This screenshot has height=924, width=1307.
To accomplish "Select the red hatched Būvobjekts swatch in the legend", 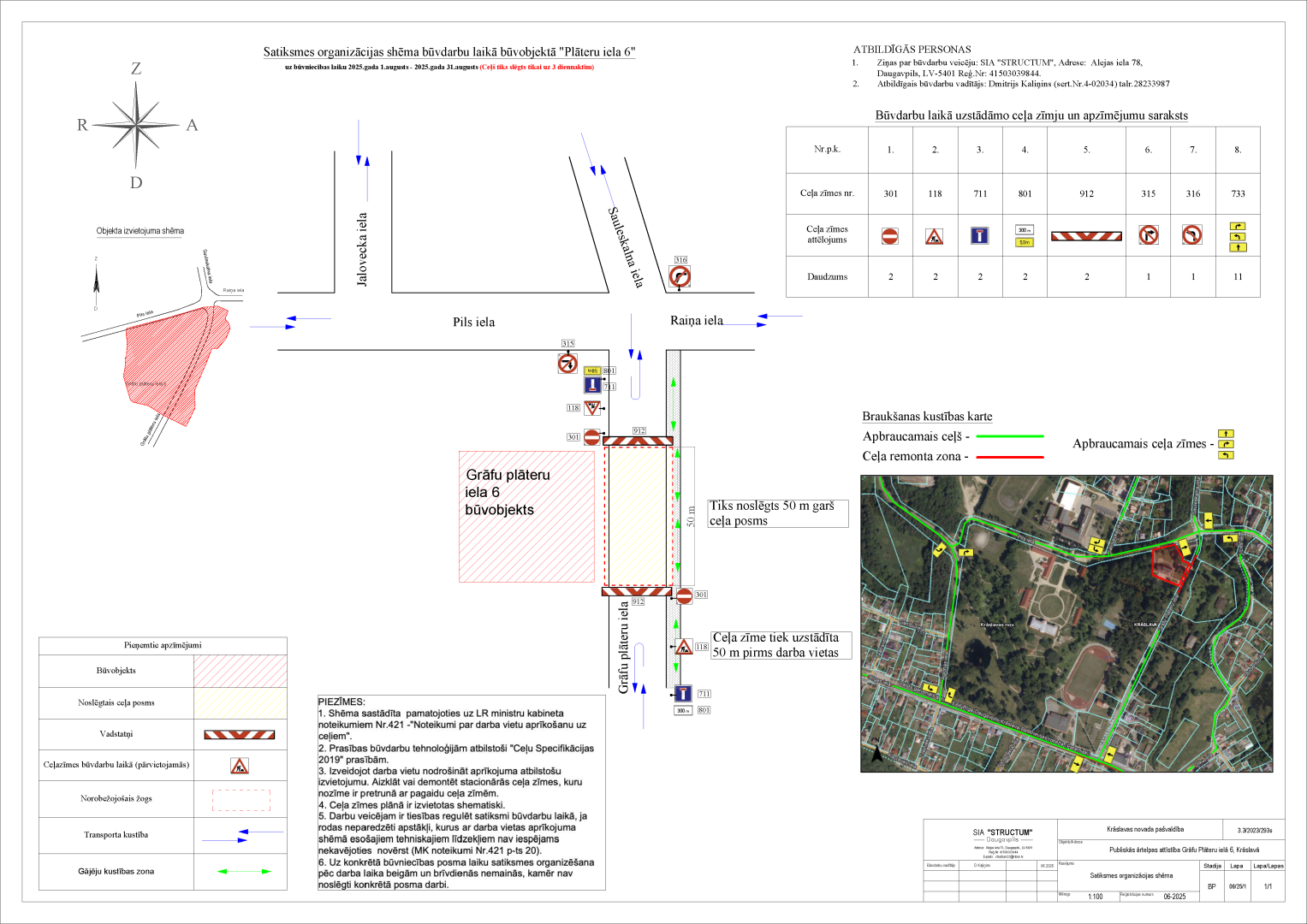I will tap(241, 671).
